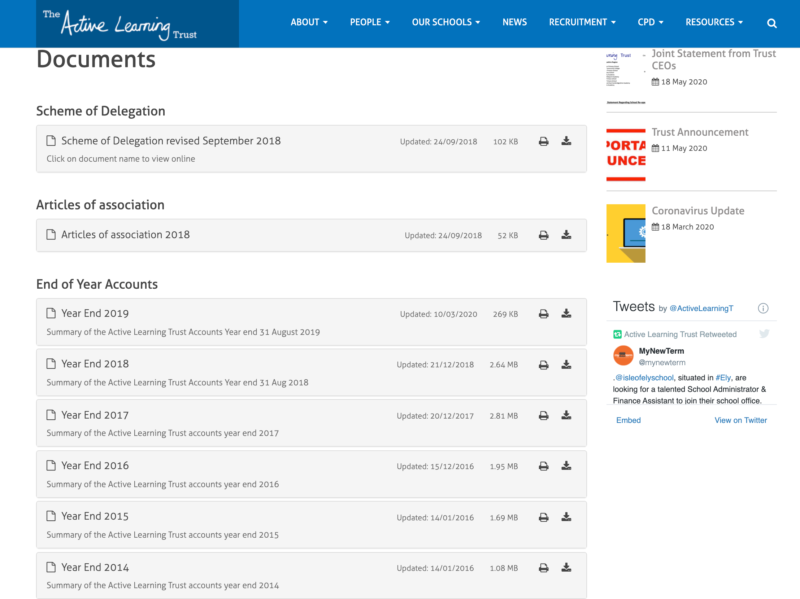Print the Year End 2014 accounts
Image resolution: width=800 pixels, height=599 pixels.
click(543, 568)
